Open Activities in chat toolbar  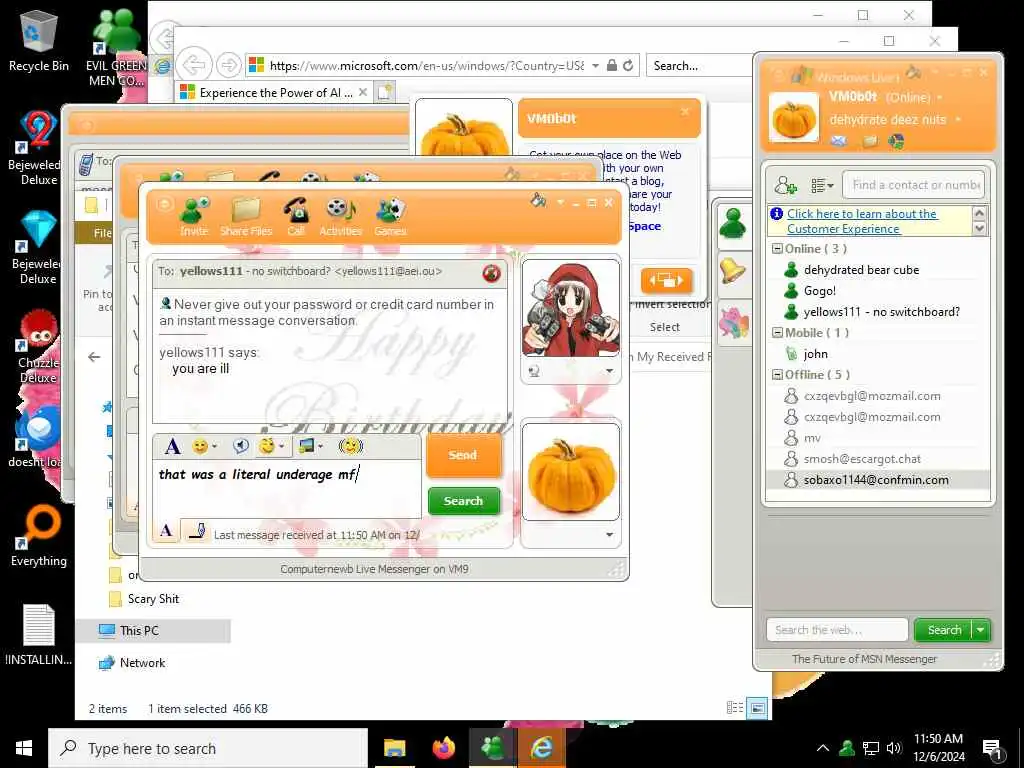pyautogui.click(x=340, y=217)
